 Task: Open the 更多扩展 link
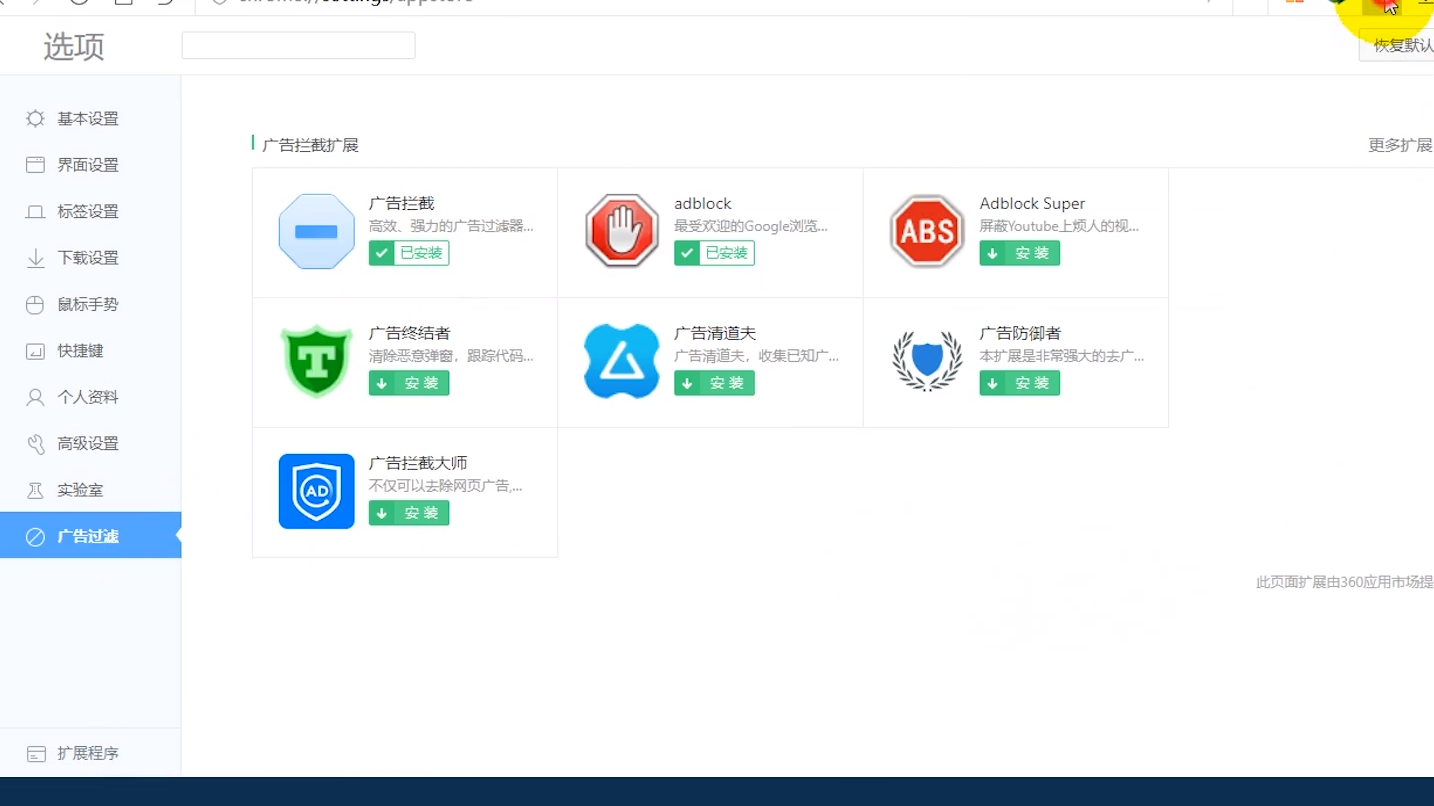1400,145
